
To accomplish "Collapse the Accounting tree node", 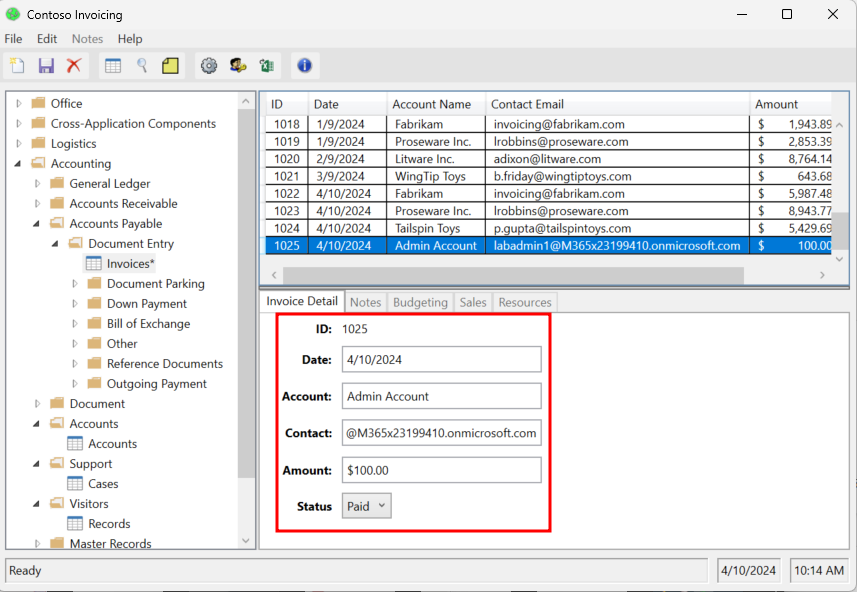I will (x=18, y=163).
